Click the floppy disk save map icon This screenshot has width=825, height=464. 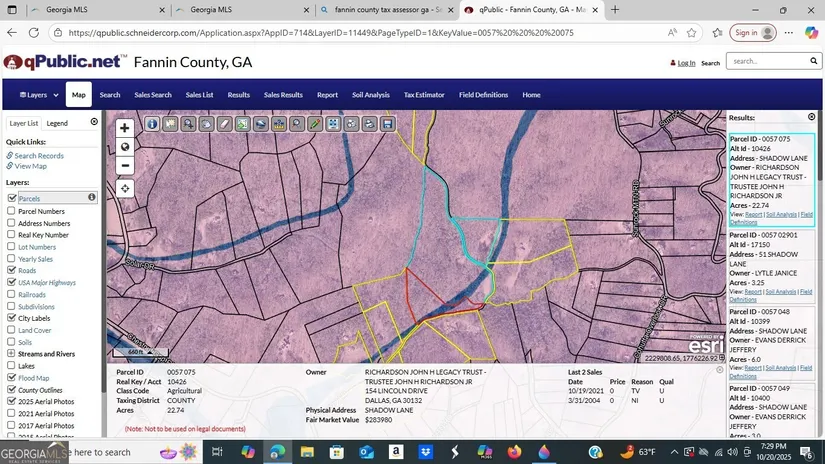click(387, 124)
